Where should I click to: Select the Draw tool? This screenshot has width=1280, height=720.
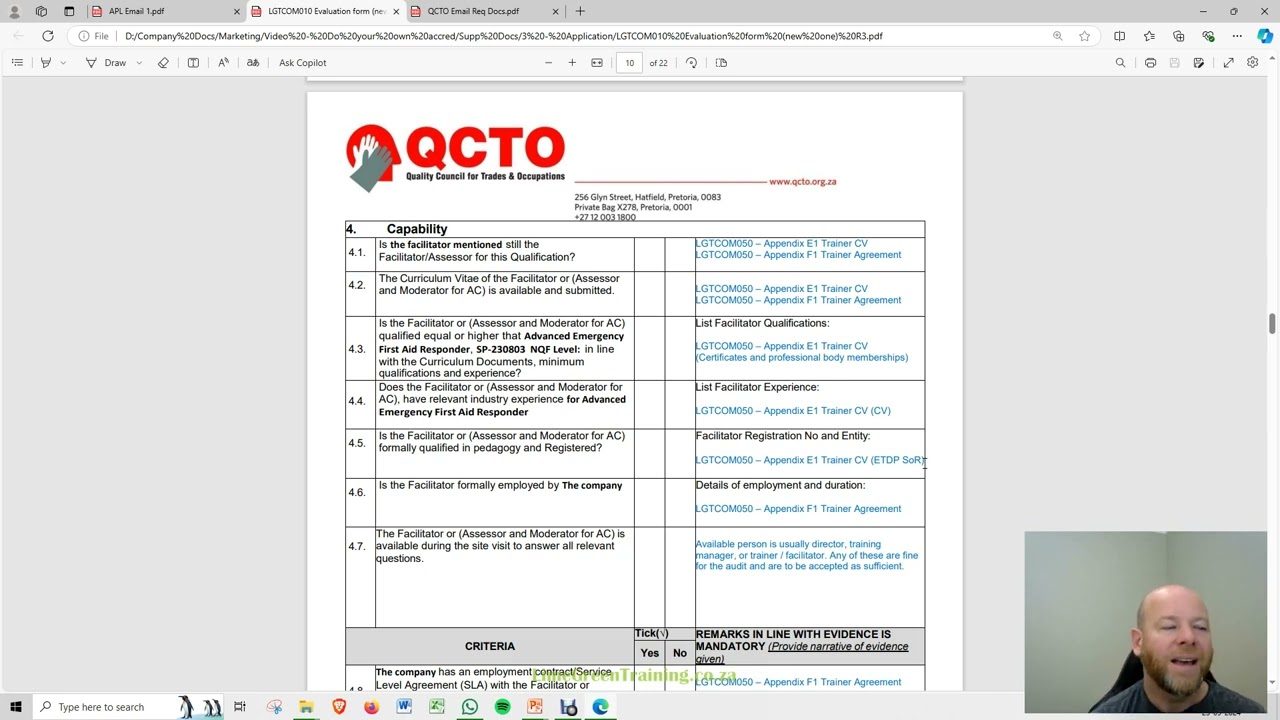tap(106, 62)
